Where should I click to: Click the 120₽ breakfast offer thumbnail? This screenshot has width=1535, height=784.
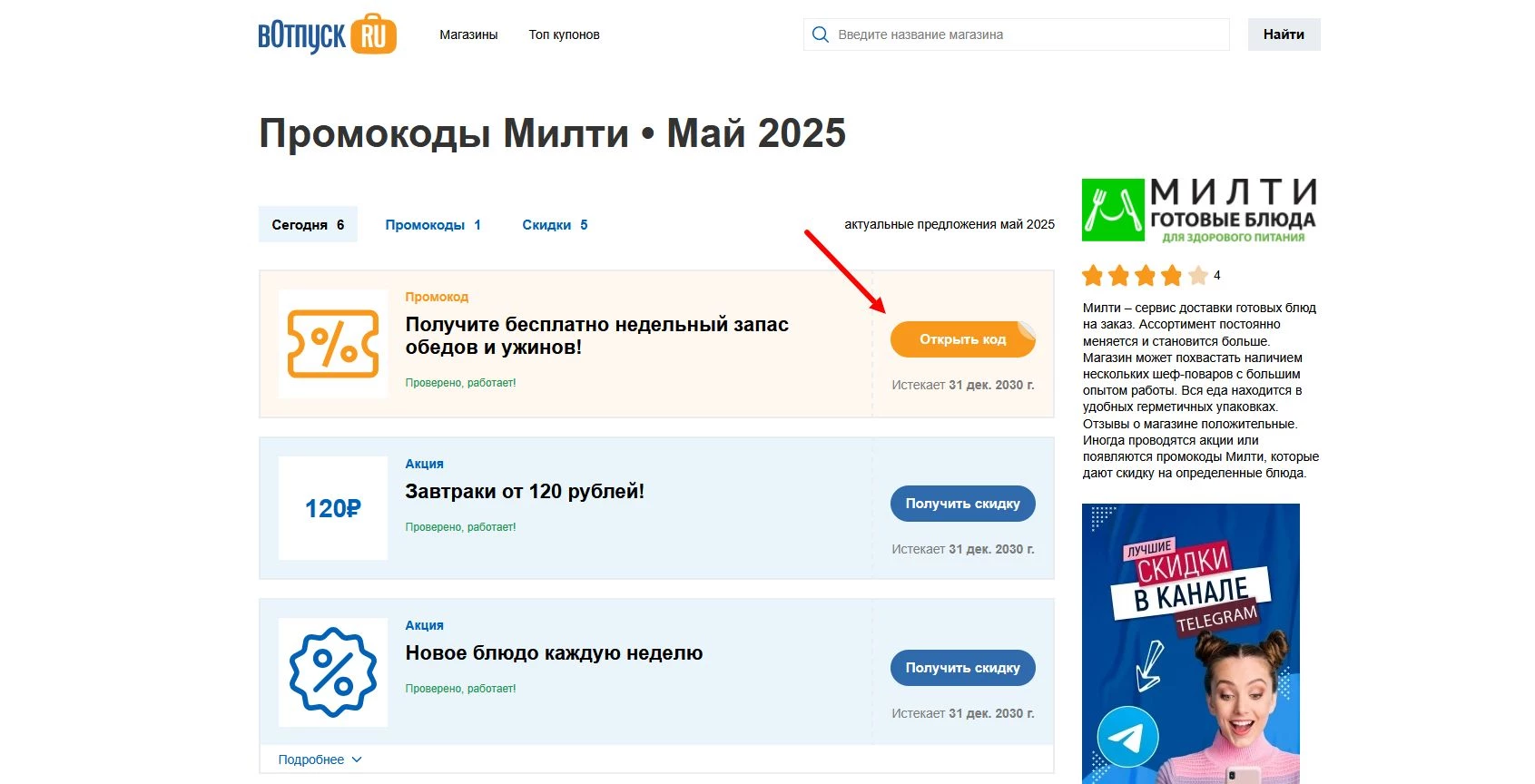333,508
